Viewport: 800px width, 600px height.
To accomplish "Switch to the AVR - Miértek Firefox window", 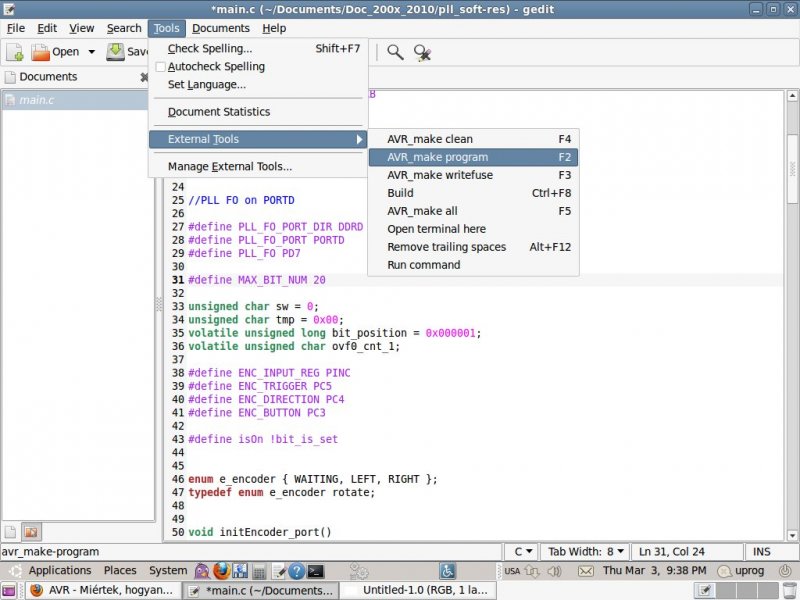I will tap(102, 590).
